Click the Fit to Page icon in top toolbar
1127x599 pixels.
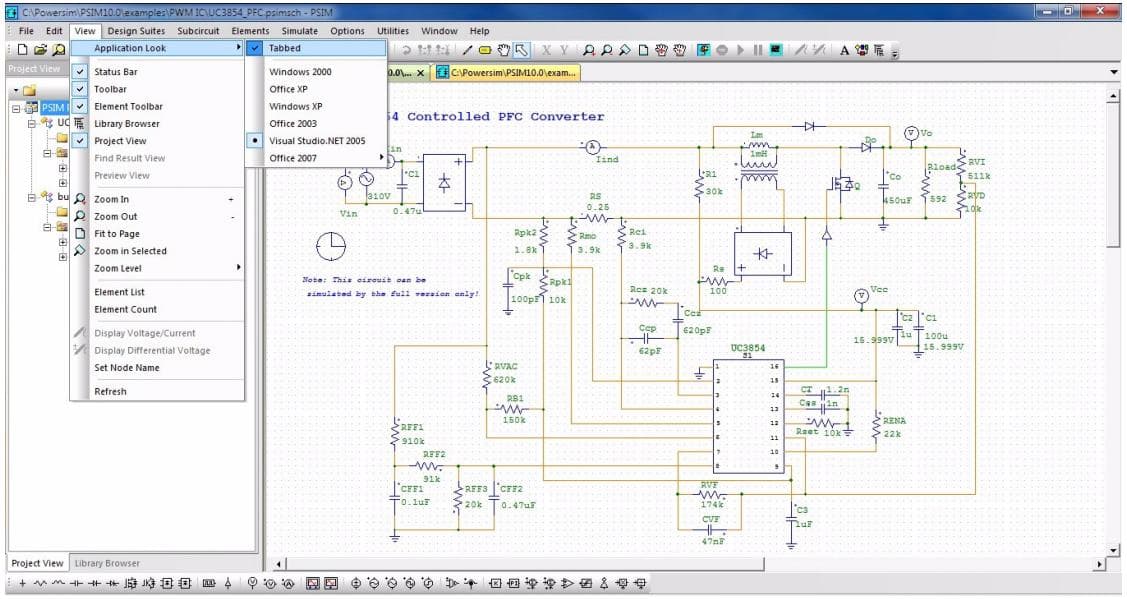(643, 50)
